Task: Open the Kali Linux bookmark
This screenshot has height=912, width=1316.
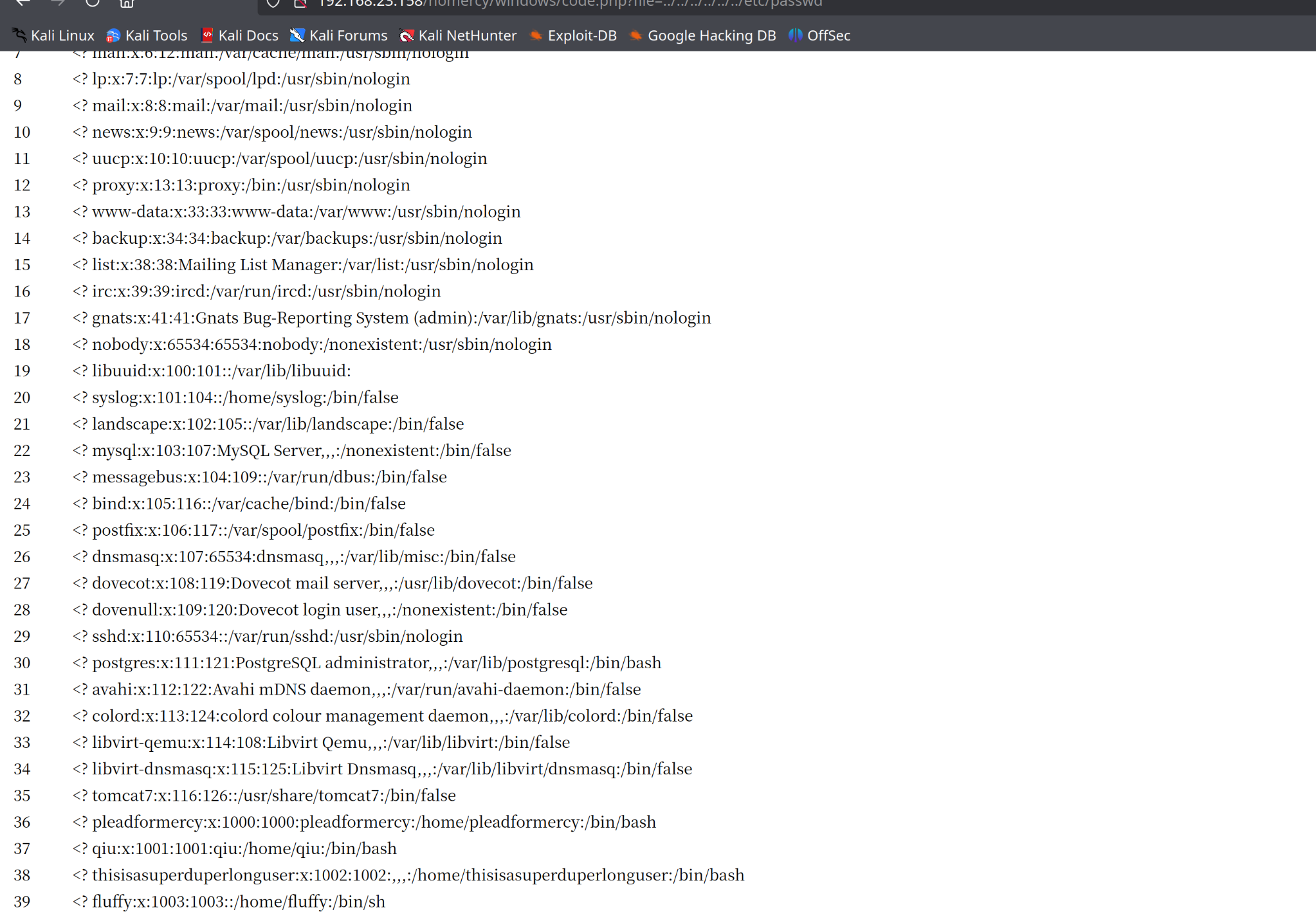Action: coord(53,35)
